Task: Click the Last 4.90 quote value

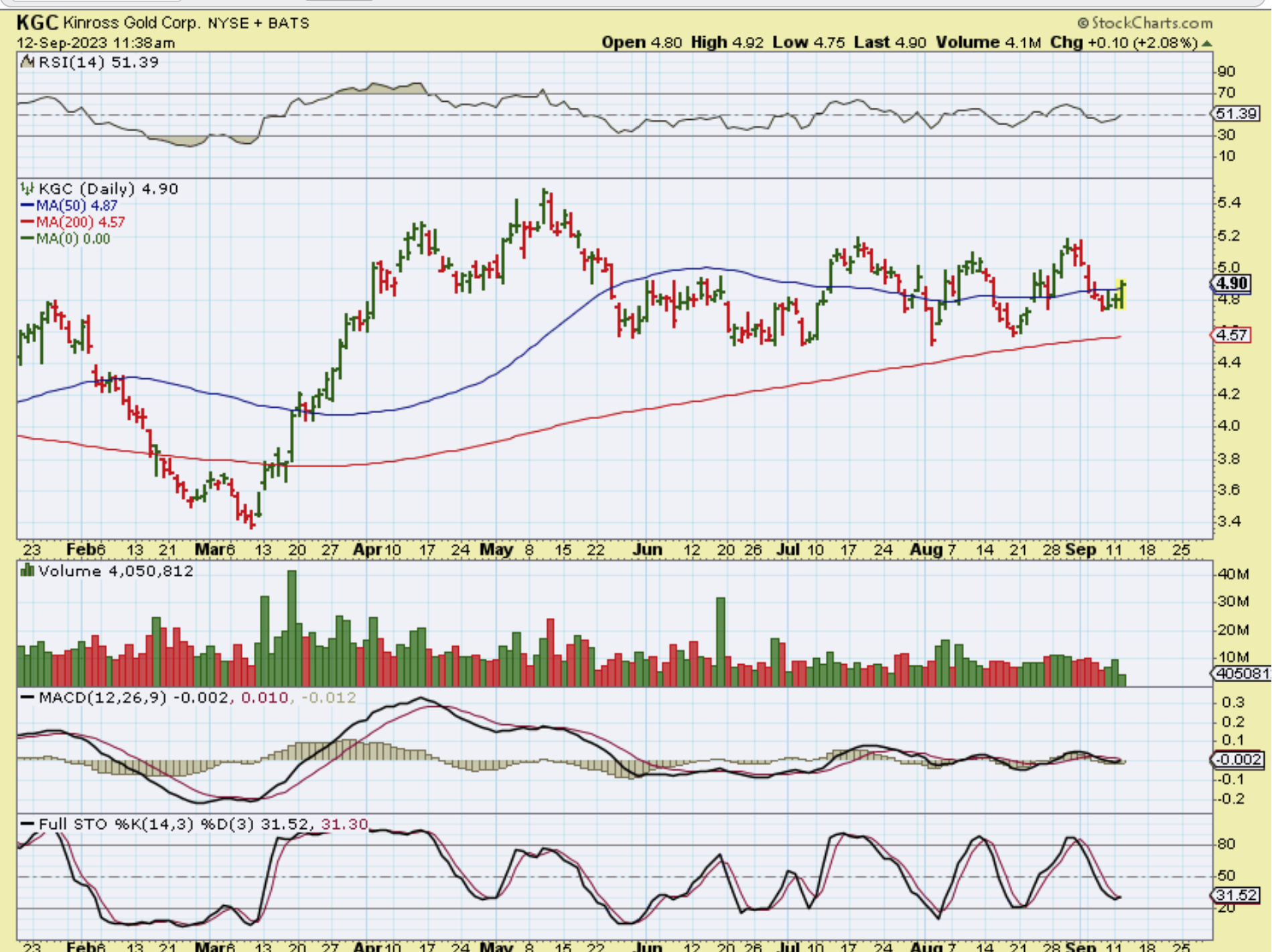Action: (890, 42)
